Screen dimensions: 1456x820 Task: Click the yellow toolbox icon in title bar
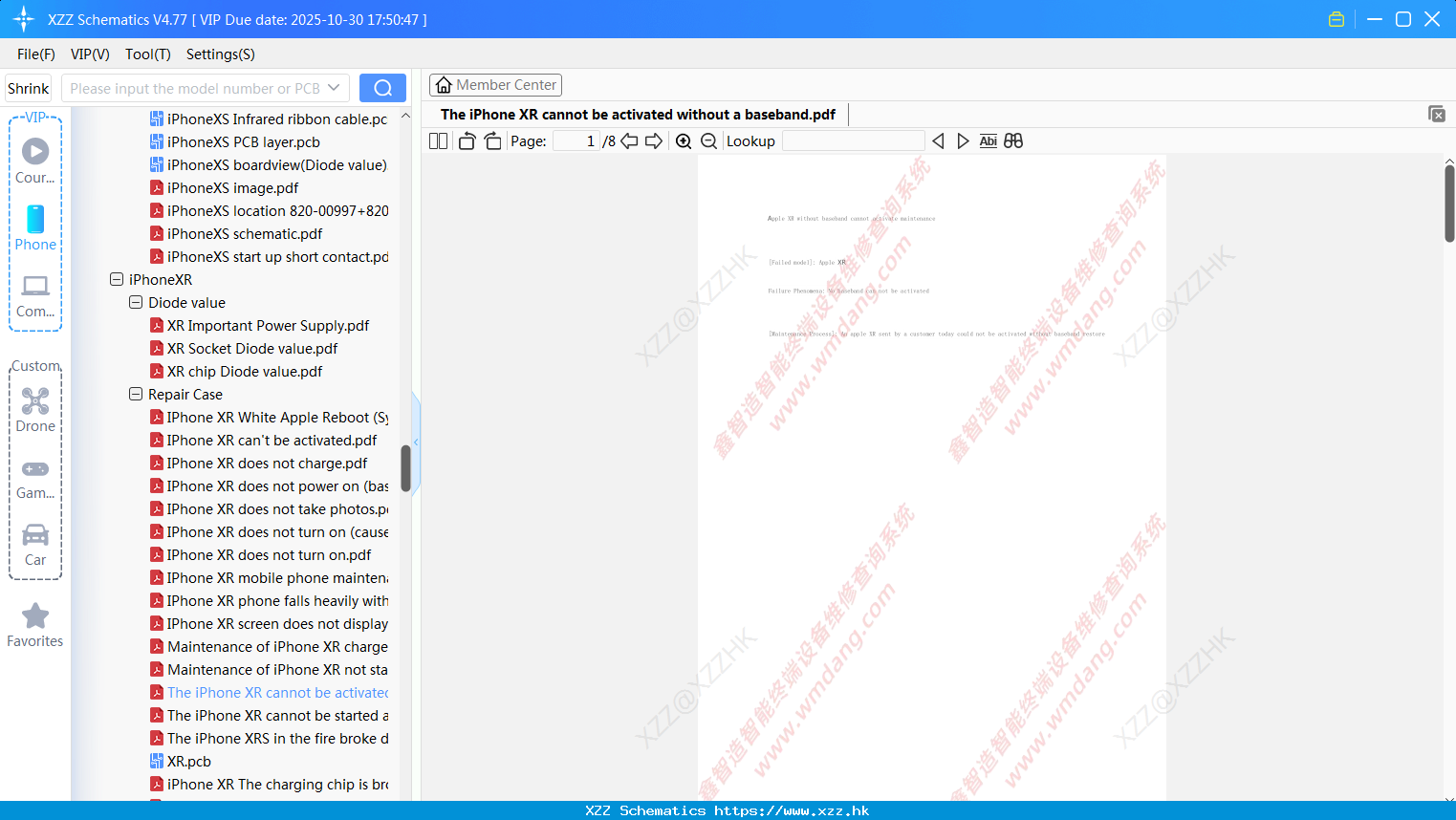[x=1336, y=19]
